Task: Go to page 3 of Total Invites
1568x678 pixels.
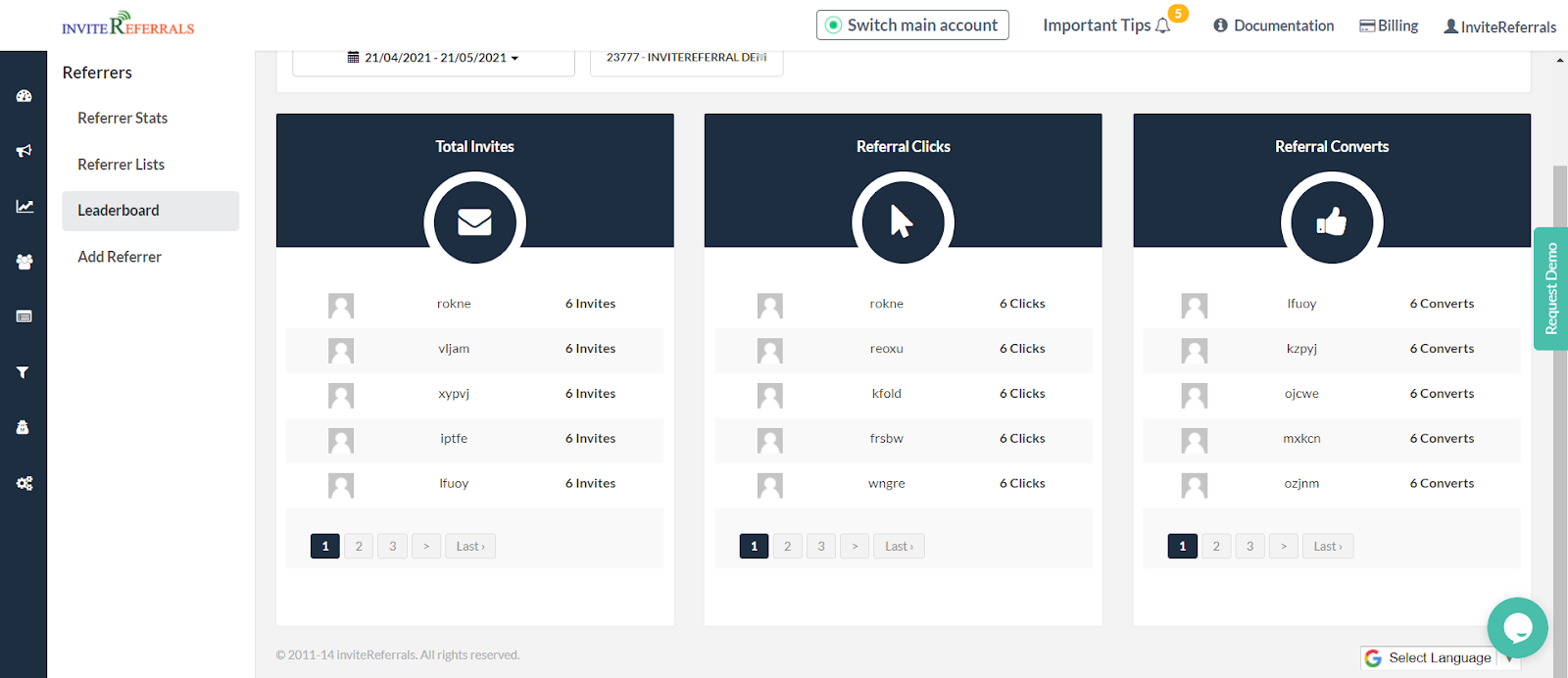Action: pos(393,547)
